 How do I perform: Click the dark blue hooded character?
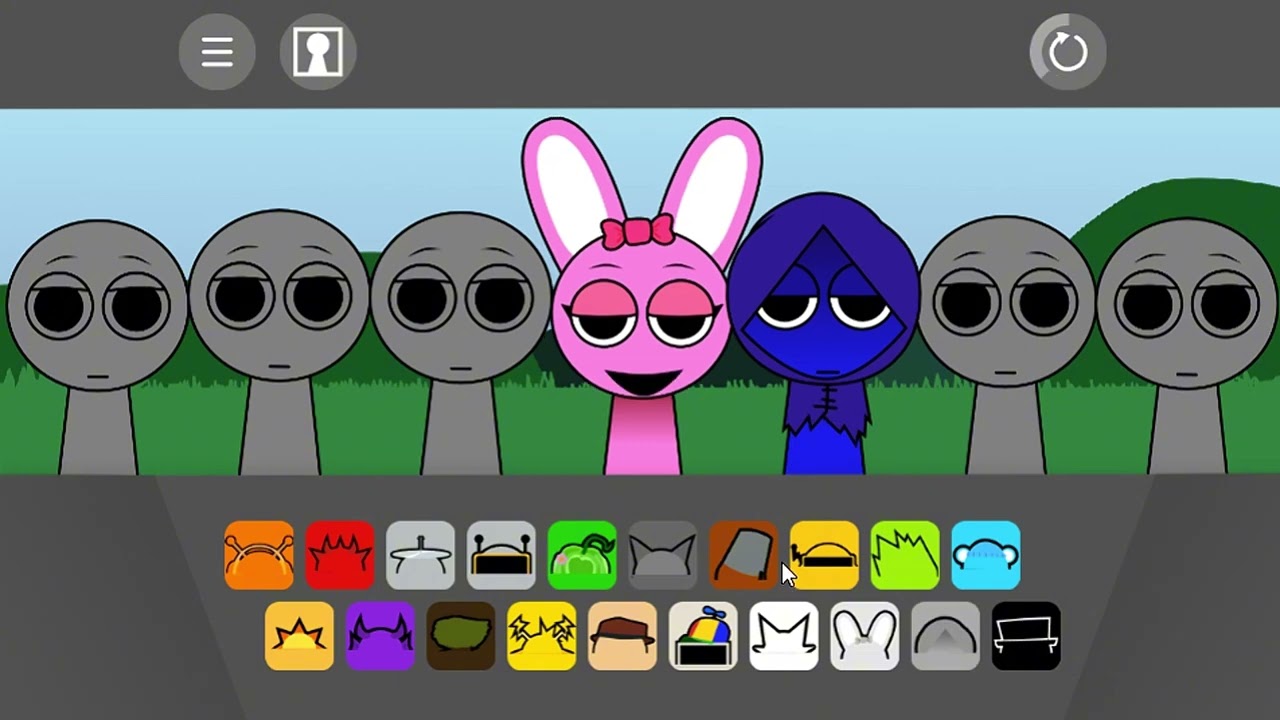pos(822,335)
